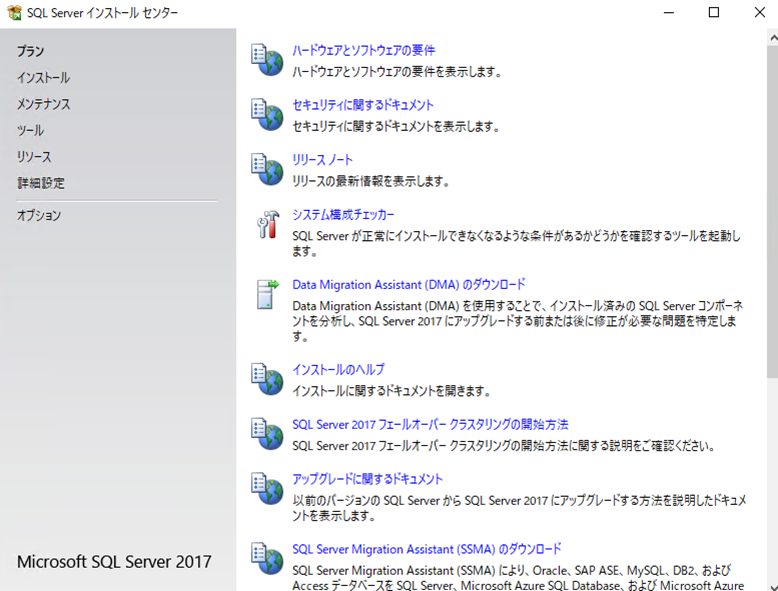
Task: Open SQL Server 2017 フェールオーバー クラスタリングの開始方法 link
Action: point(430,425)
